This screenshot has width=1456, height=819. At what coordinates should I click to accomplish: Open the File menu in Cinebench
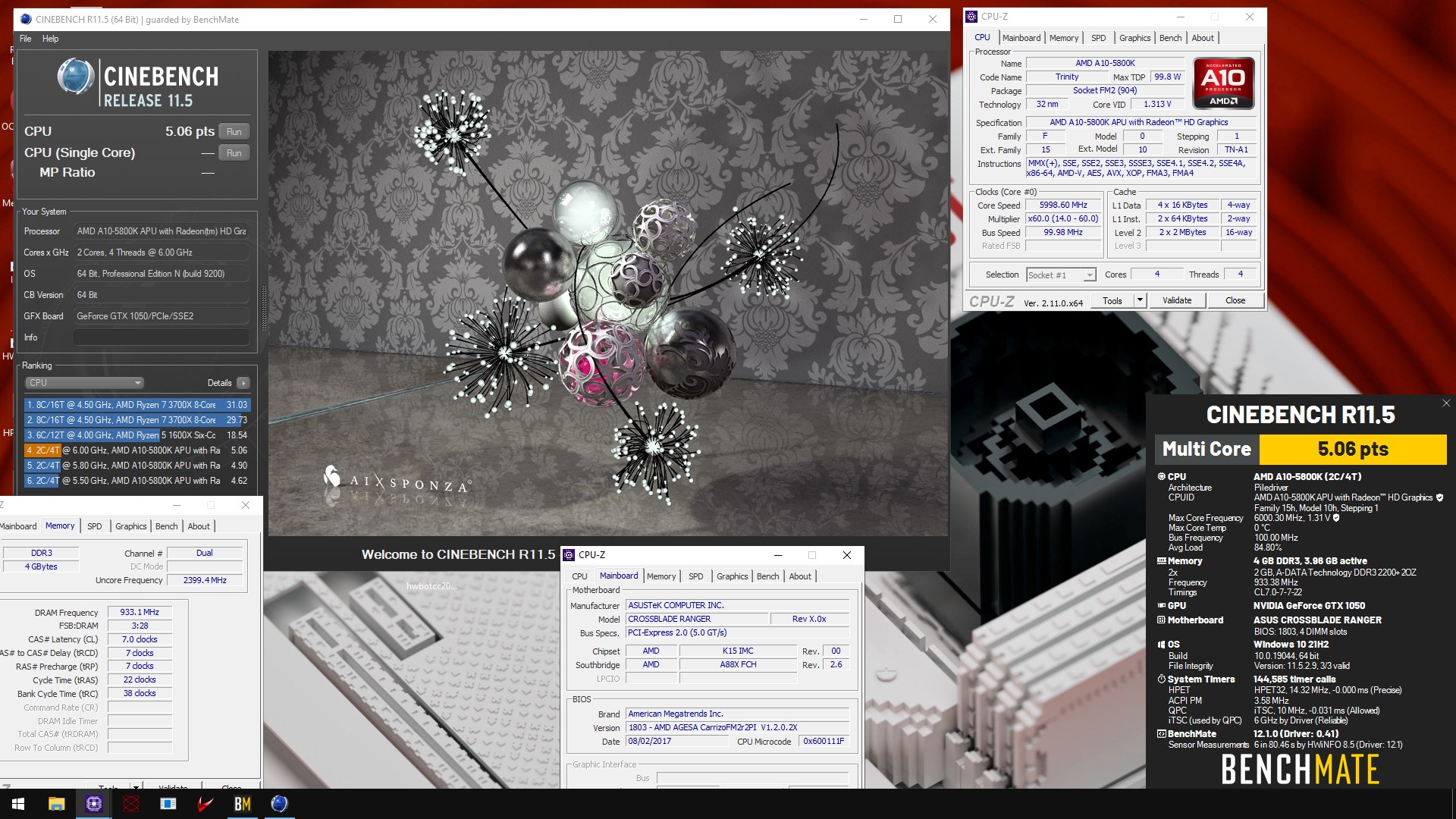[26, 39]
